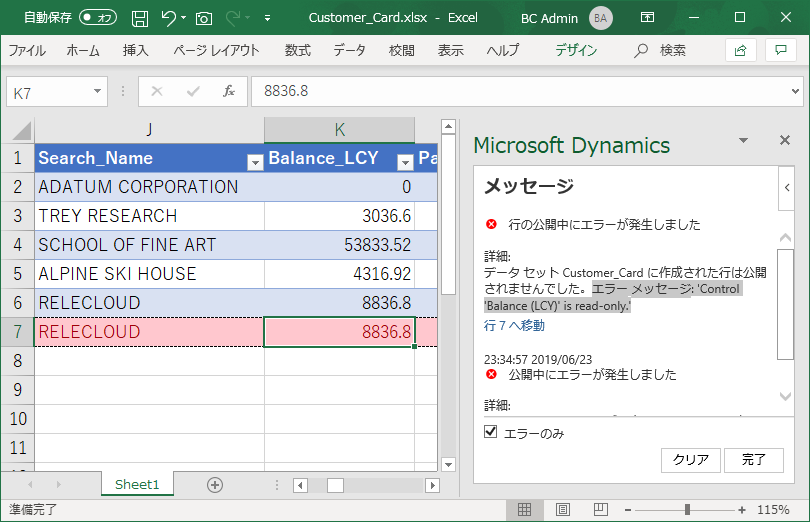Image resolution: width=810 pixels, height=522 pixels.
Task: Open the ファイル menu tab
Action: point(27,50)
